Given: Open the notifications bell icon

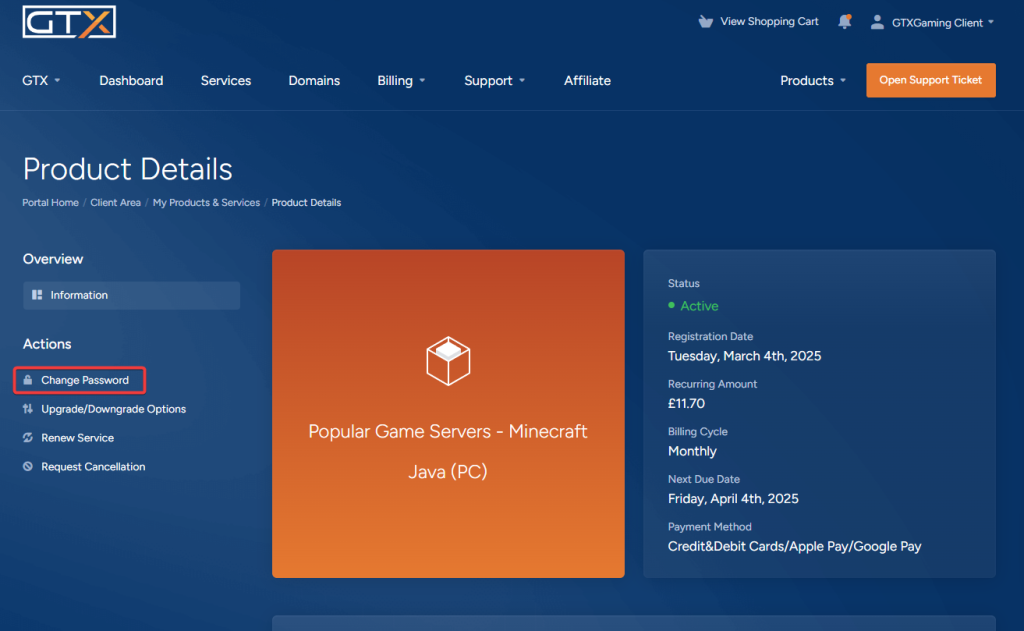Looking at the screenshot, I should [x=844, y=22].
